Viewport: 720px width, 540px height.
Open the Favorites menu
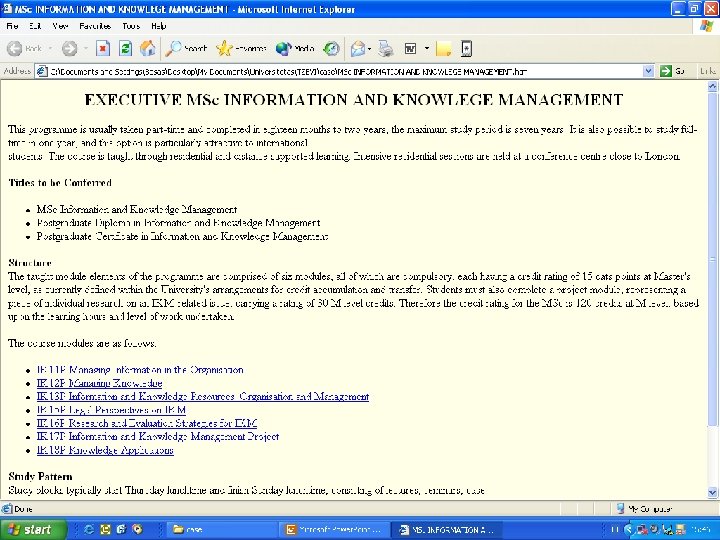click(95, 26)
